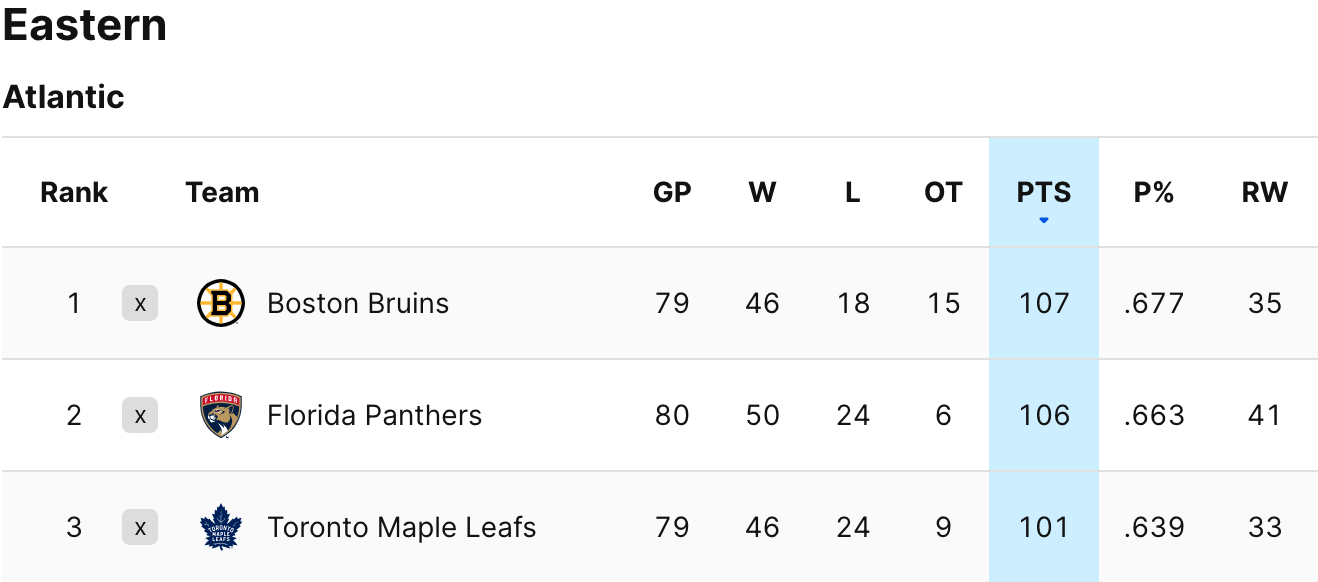The image size is (1318, 582).
Task: Click Boston's 107 points cell
Action: coord(1044,303)
